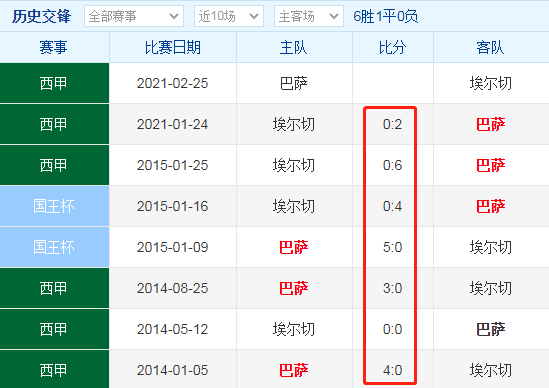Screen dimensions: 549x388
Task: Click the 客队 column header
Action: click(x=490, y=47)
